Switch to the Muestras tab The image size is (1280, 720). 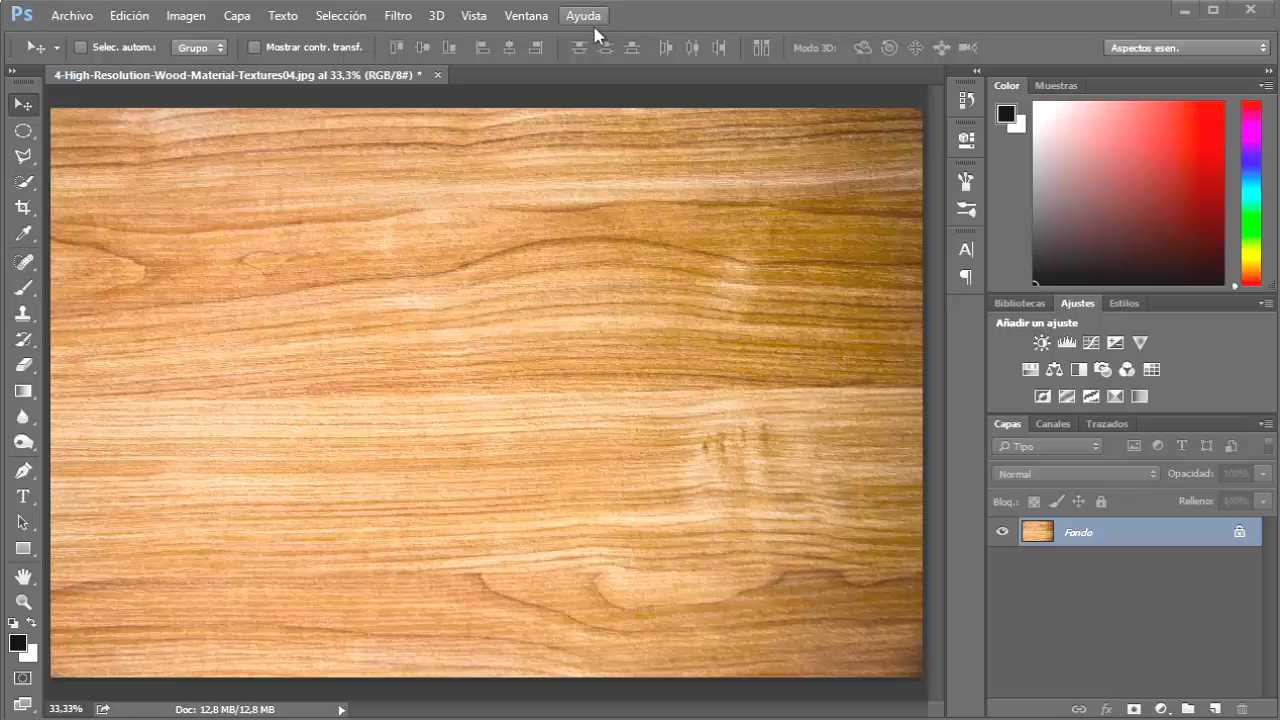(x=1056, y=86)
